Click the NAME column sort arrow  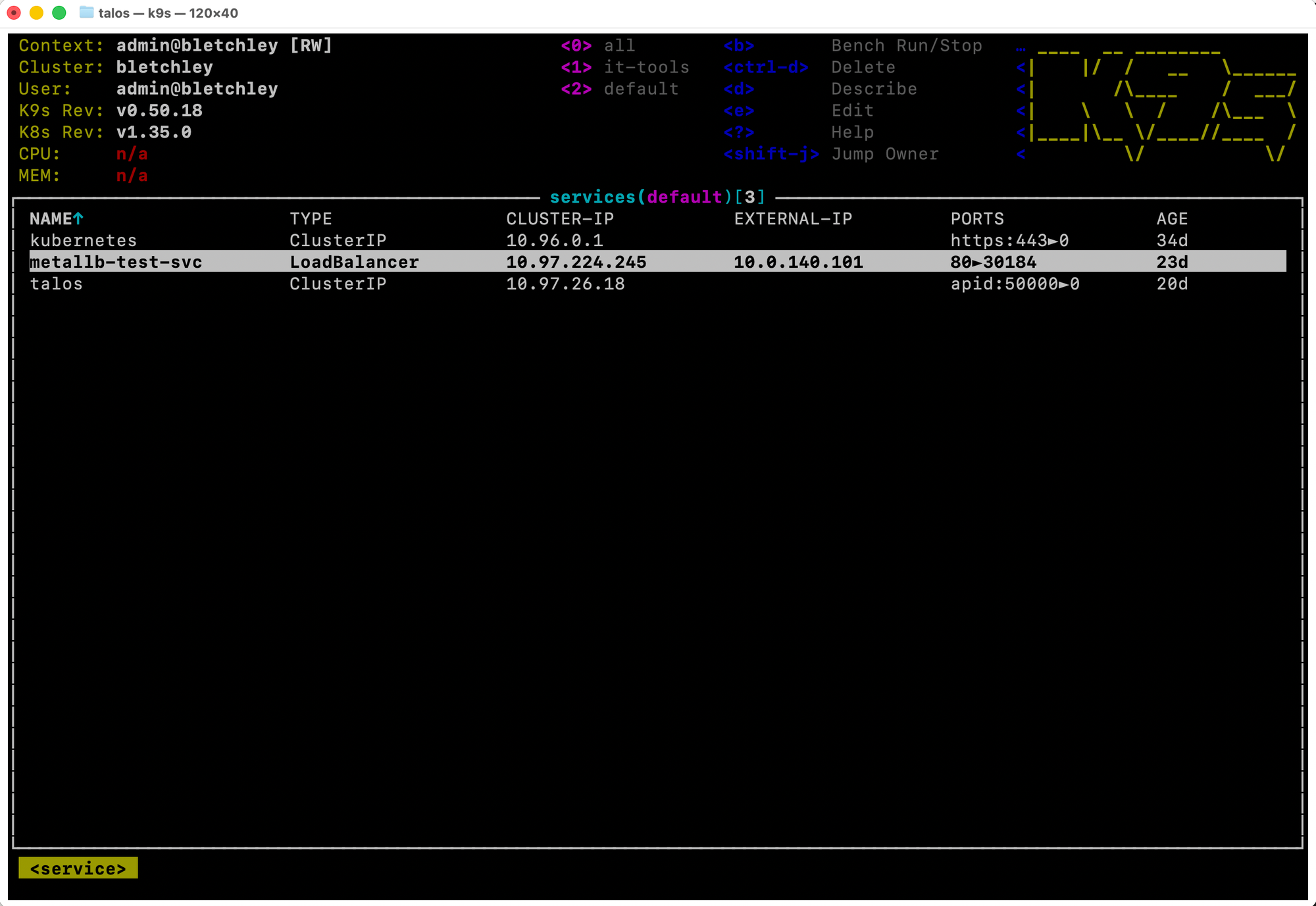(78, 218)
